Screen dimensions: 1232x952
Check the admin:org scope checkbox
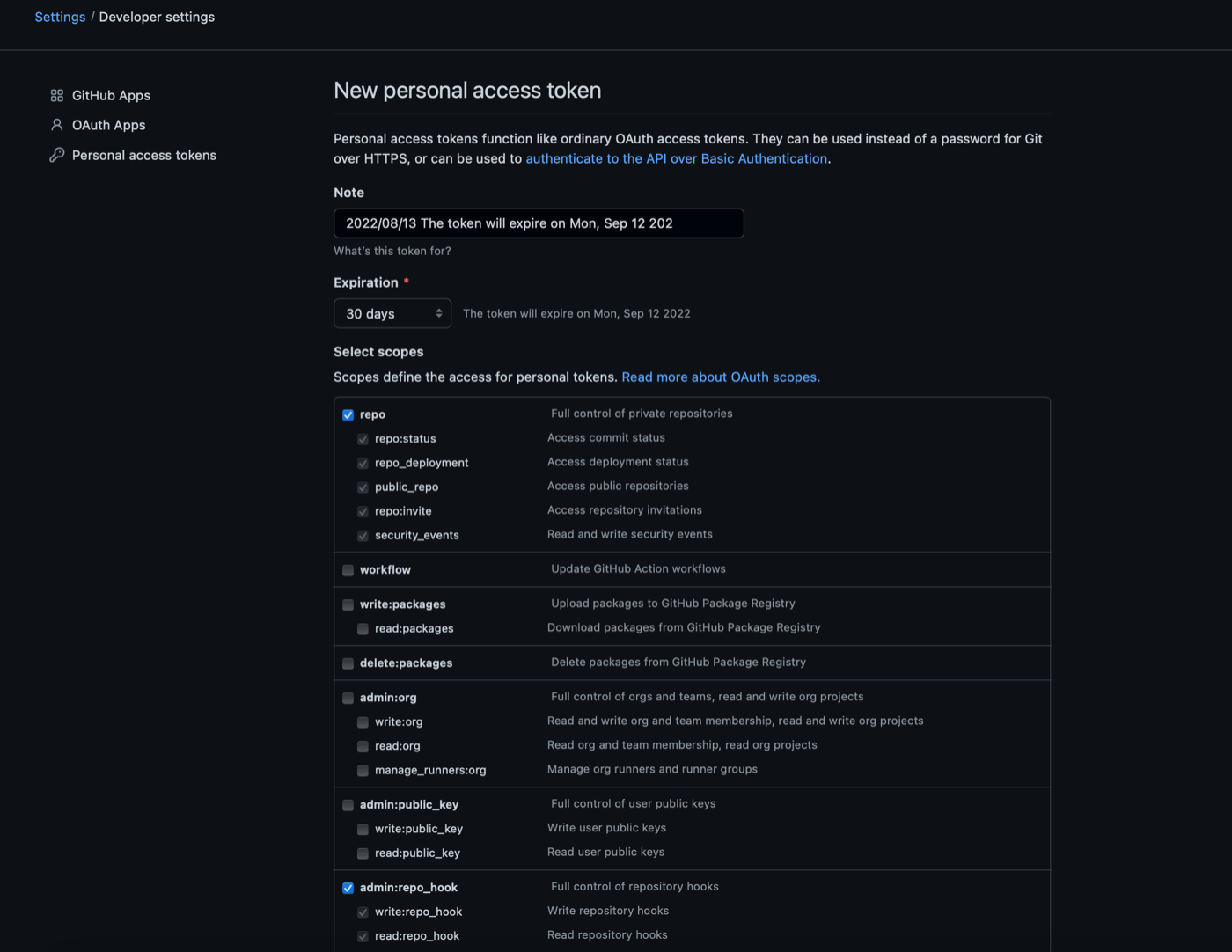(x=348, y=698)
